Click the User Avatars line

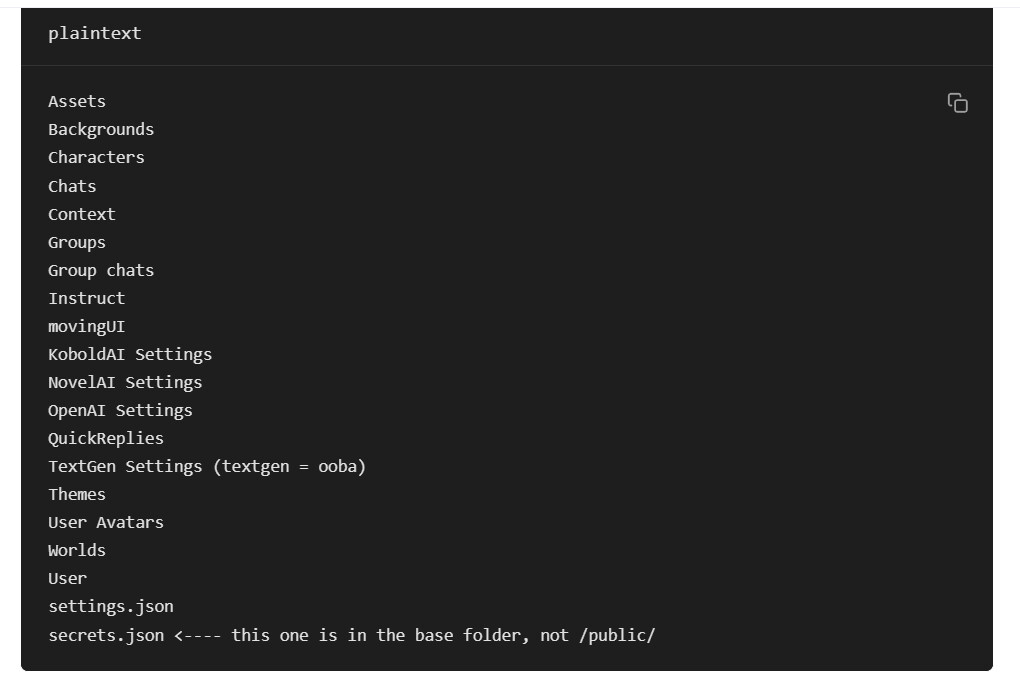106,522
